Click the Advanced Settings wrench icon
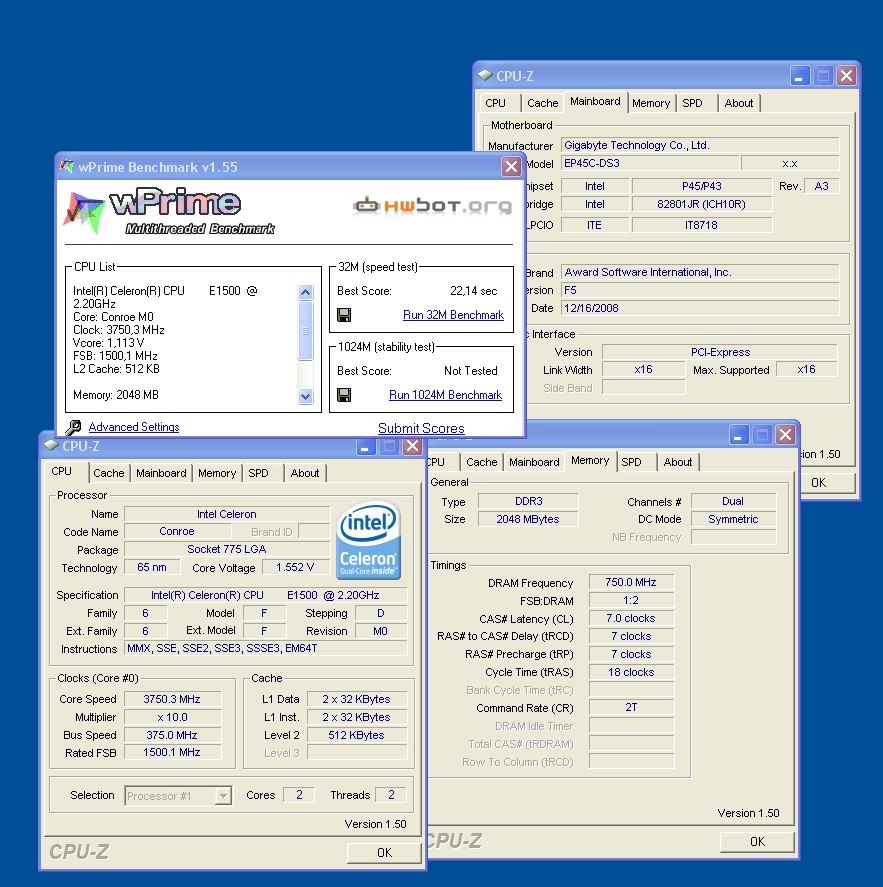The width and height of the screenshot is (883, 887). 73,427
